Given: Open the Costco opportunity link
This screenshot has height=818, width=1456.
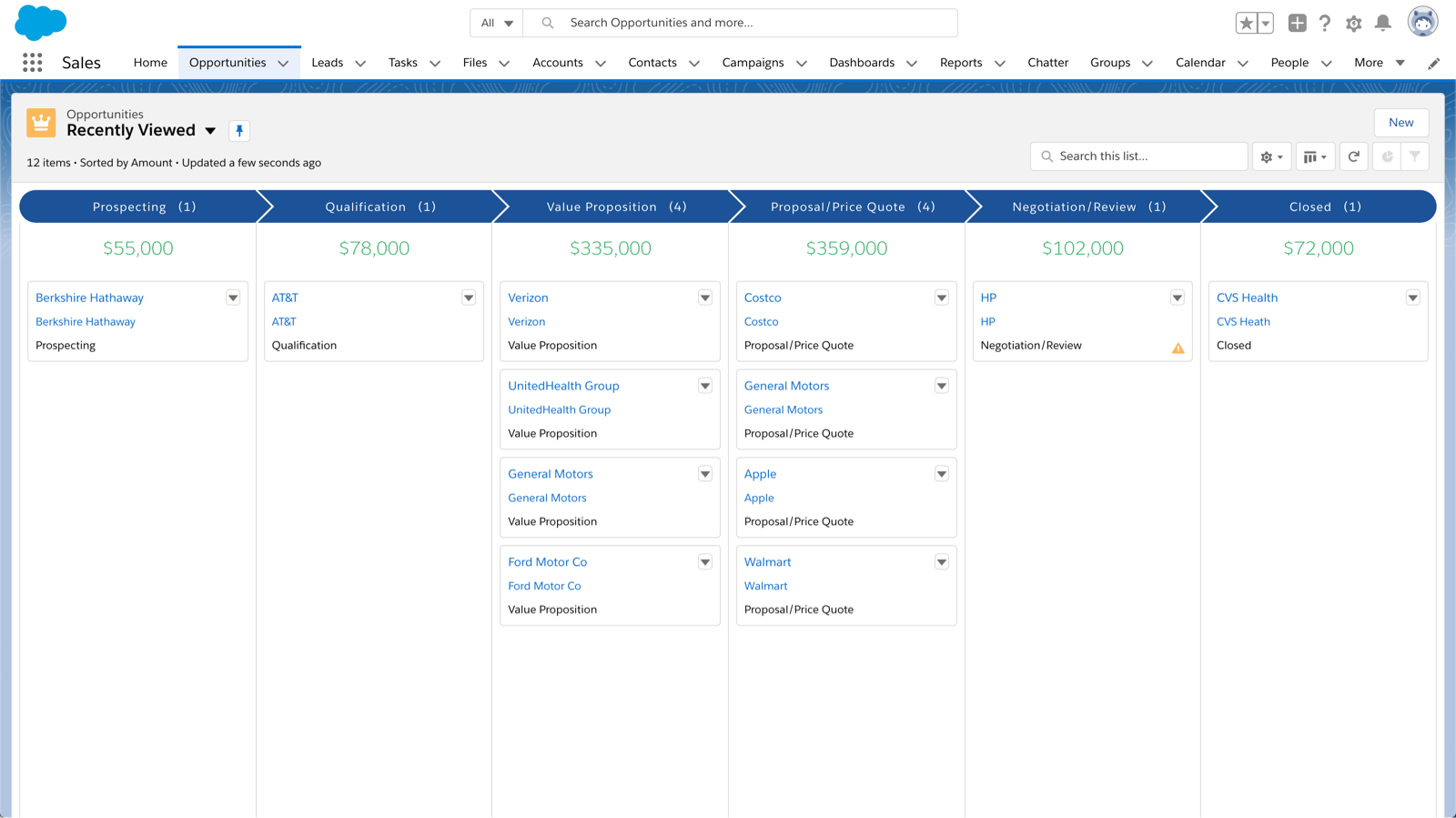Looking at the screenshot, I should pyautogui.click(x=763, y=298).
